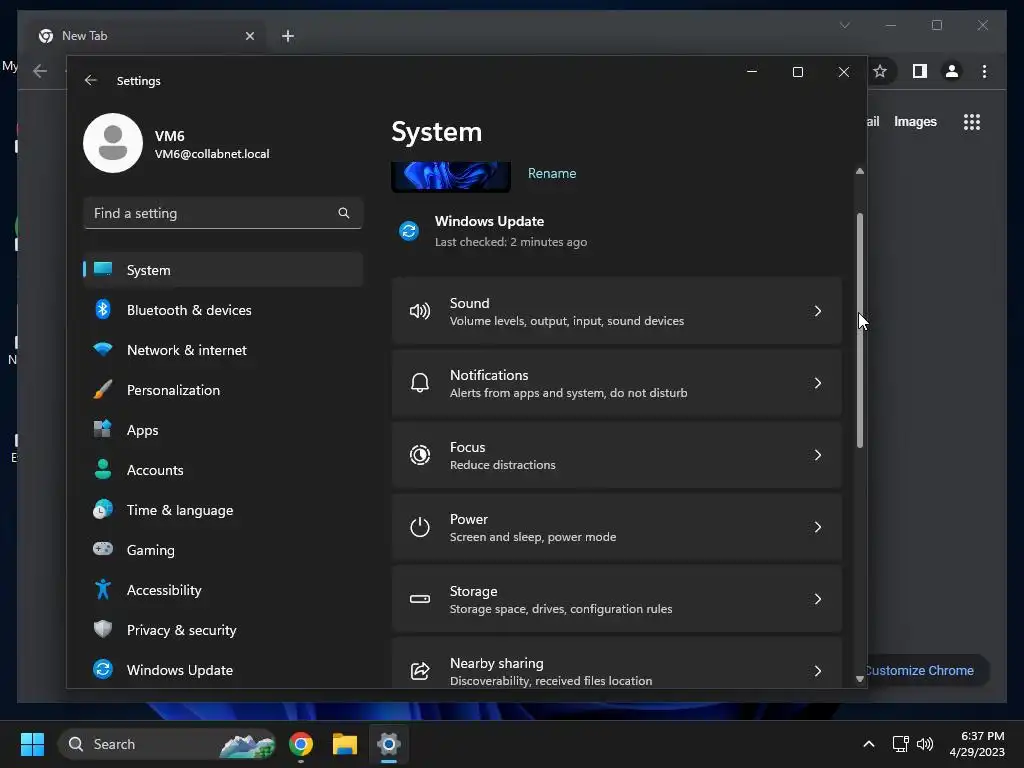The image size is (1024, 768).
Task: Go to Time & language
Action: pos(223,509)
